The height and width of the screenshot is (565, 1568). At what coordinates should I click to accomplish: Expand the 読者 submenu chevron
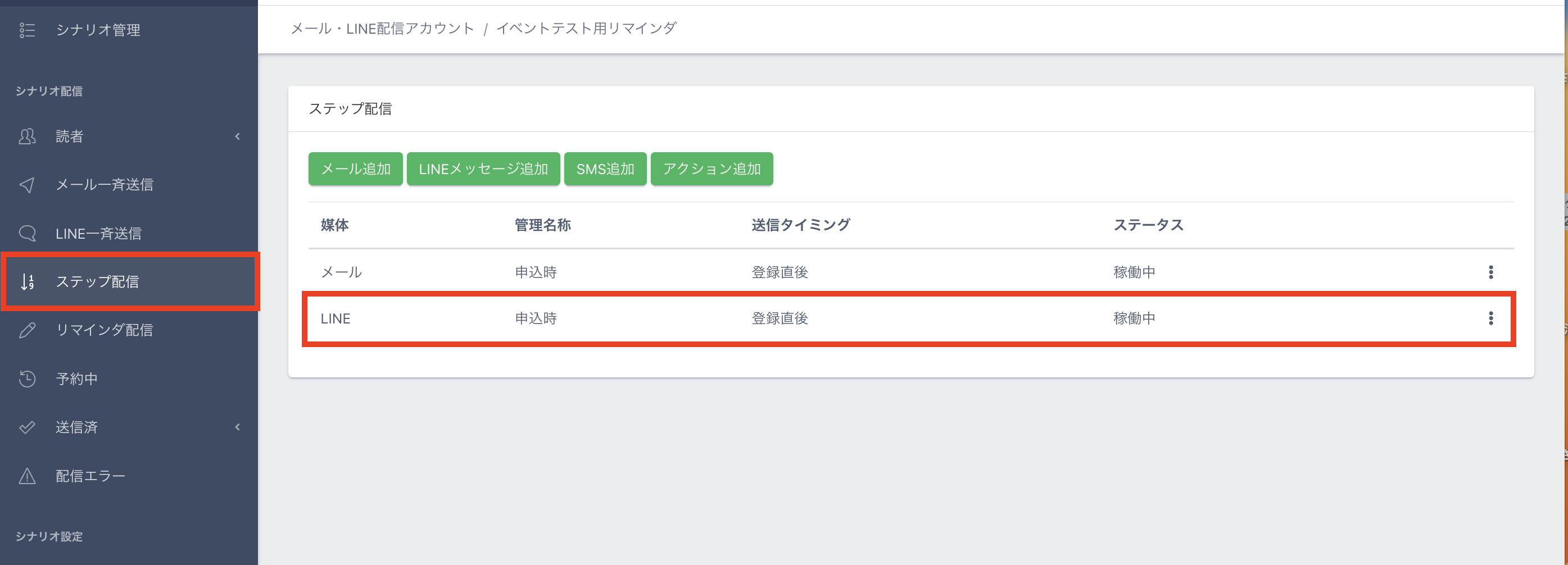(x=237, y=136)
